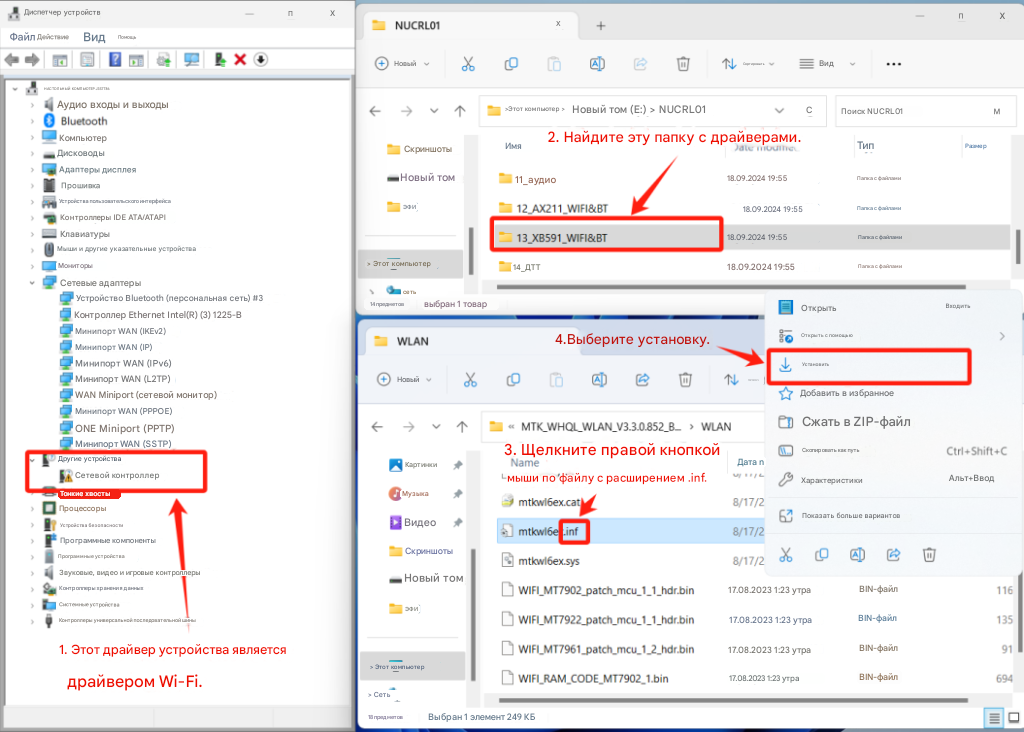Click the trash icon at context menu bottom
Viewport: 1024px width, 732px height.
tap(929, 554)
